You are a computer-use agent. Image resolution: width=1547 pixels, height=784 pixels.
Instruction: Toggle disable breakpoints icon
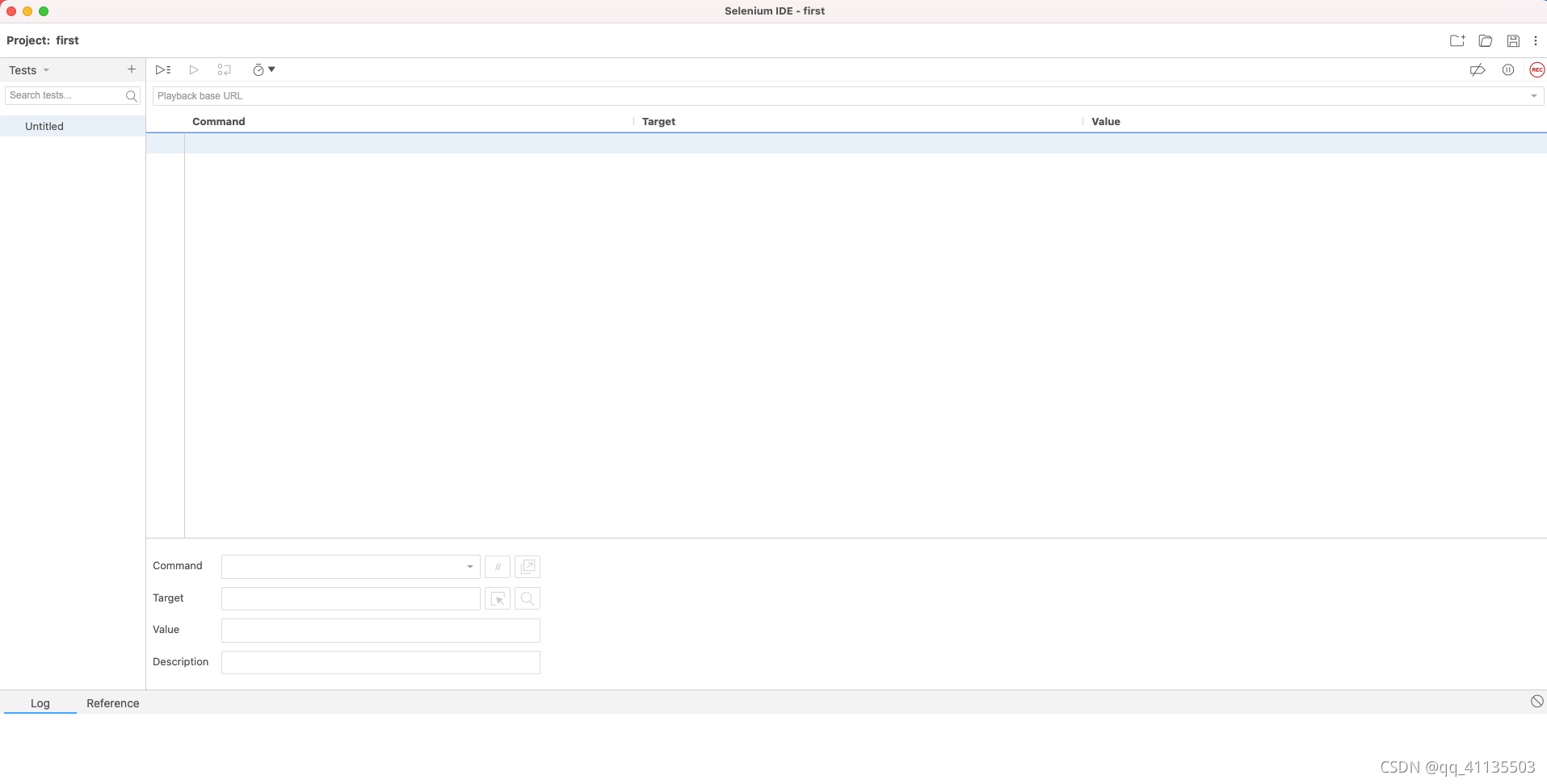pyautogui.click(x=1478, y=70)
